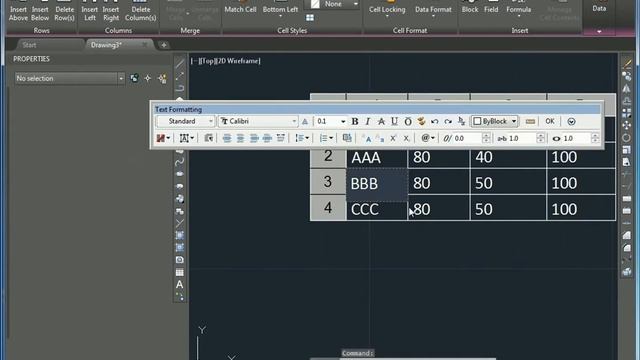Open the @ Symbol dropdown
This screenshot has width=640, height=360.
(x=428, y=138)
